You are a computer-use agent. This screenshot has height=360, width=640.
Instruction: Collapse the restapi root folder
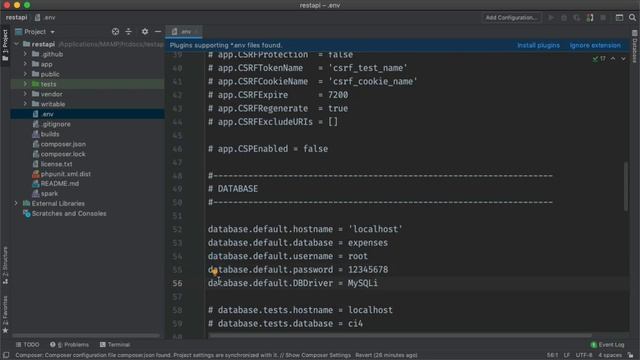16,44
